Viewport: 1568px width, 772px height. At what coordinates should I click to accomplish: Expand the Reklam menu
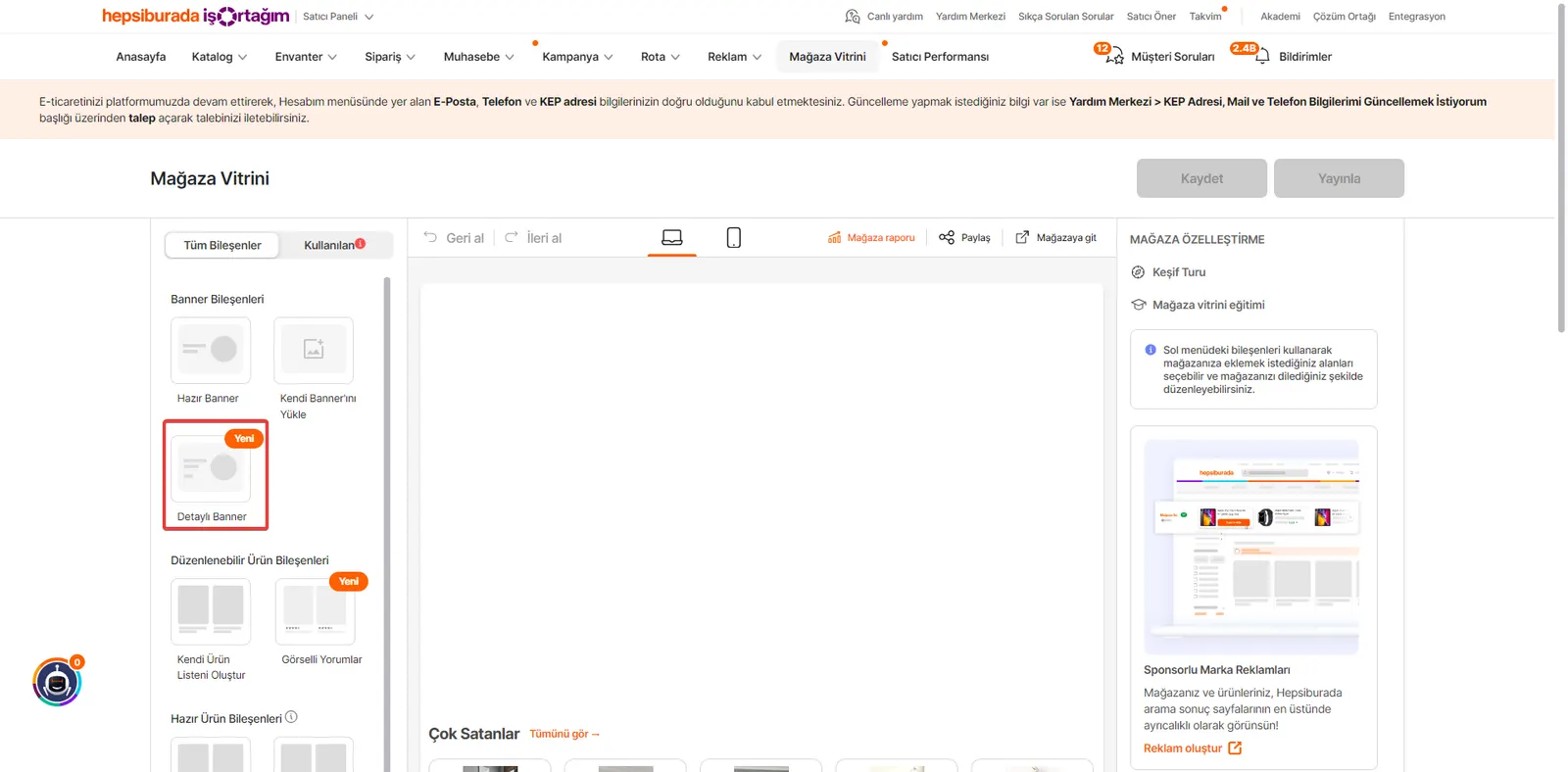click(x=735, y=57)
